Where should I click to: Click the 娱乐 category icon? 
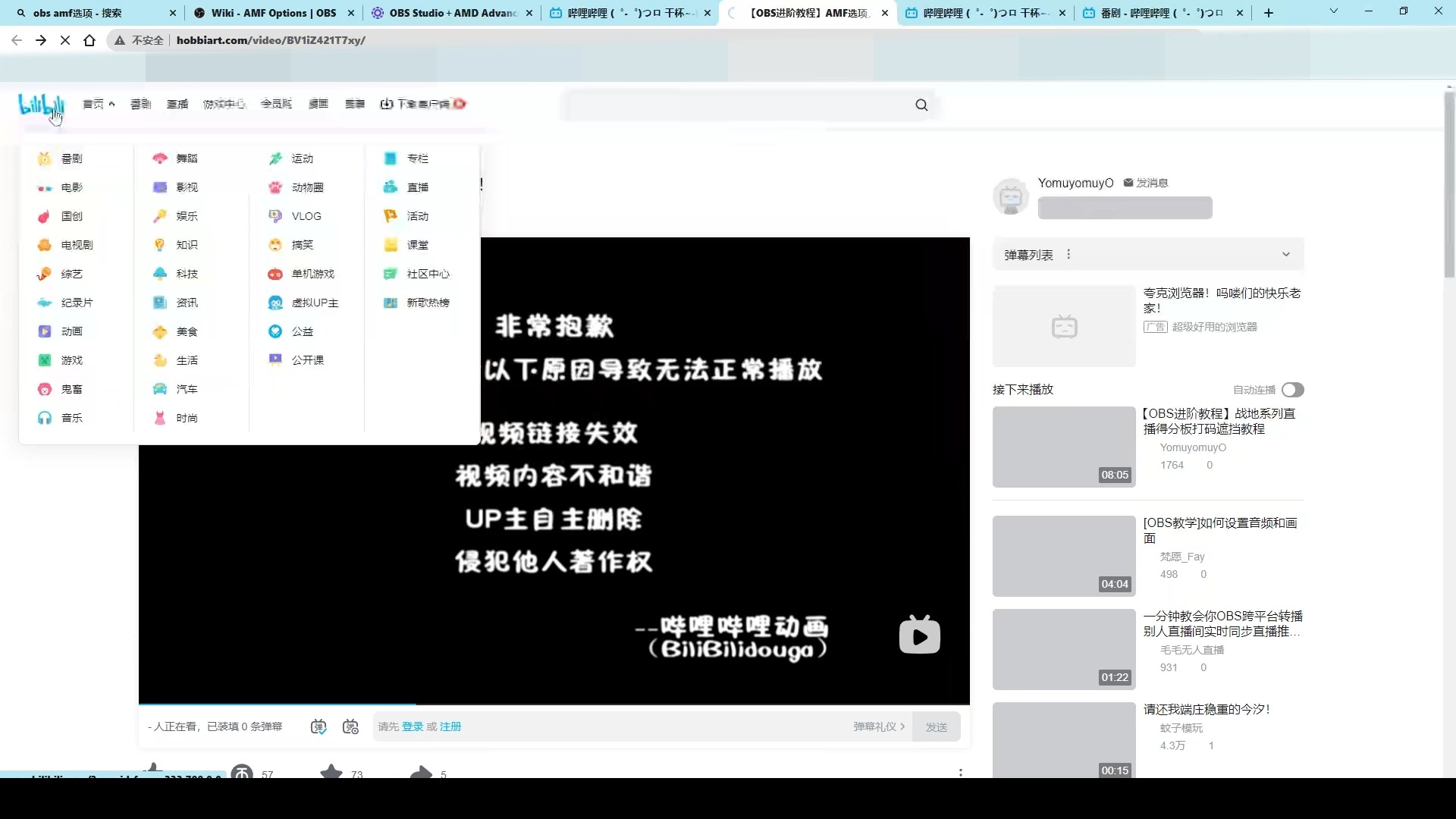click(160, 216)
